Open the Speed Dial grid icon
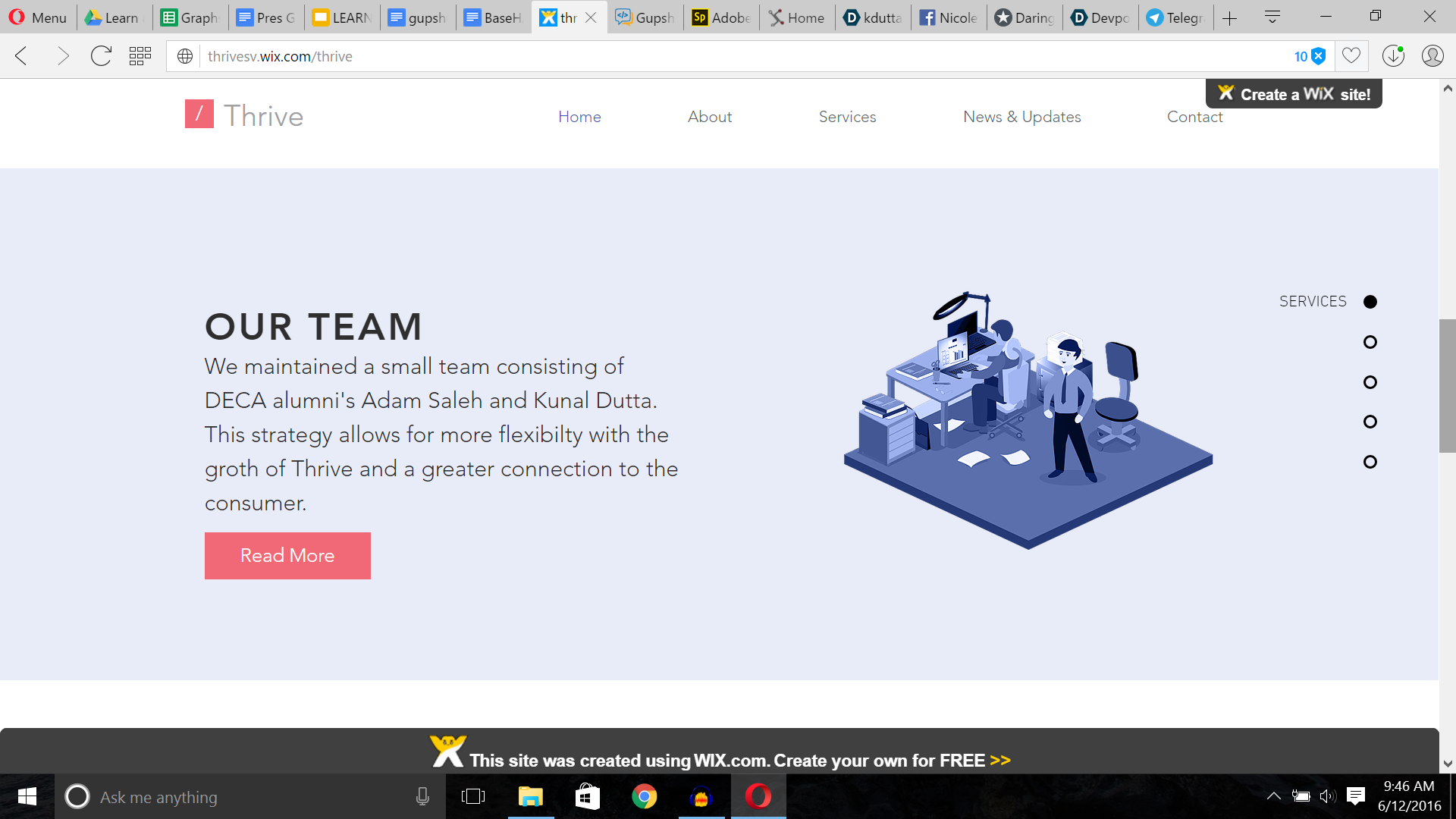Image resolution: width=1456 pixels, height=819 pixels. point(140,56)
